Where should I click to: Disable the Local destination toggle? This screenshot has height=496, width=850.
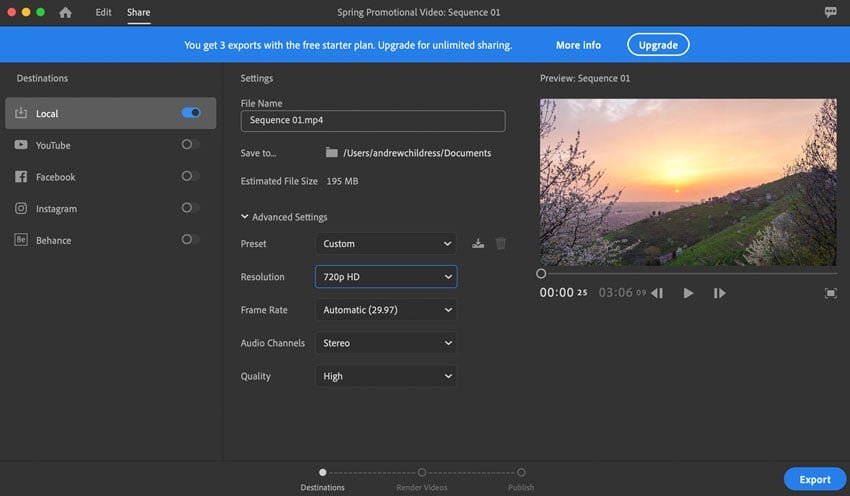(191, 113)
